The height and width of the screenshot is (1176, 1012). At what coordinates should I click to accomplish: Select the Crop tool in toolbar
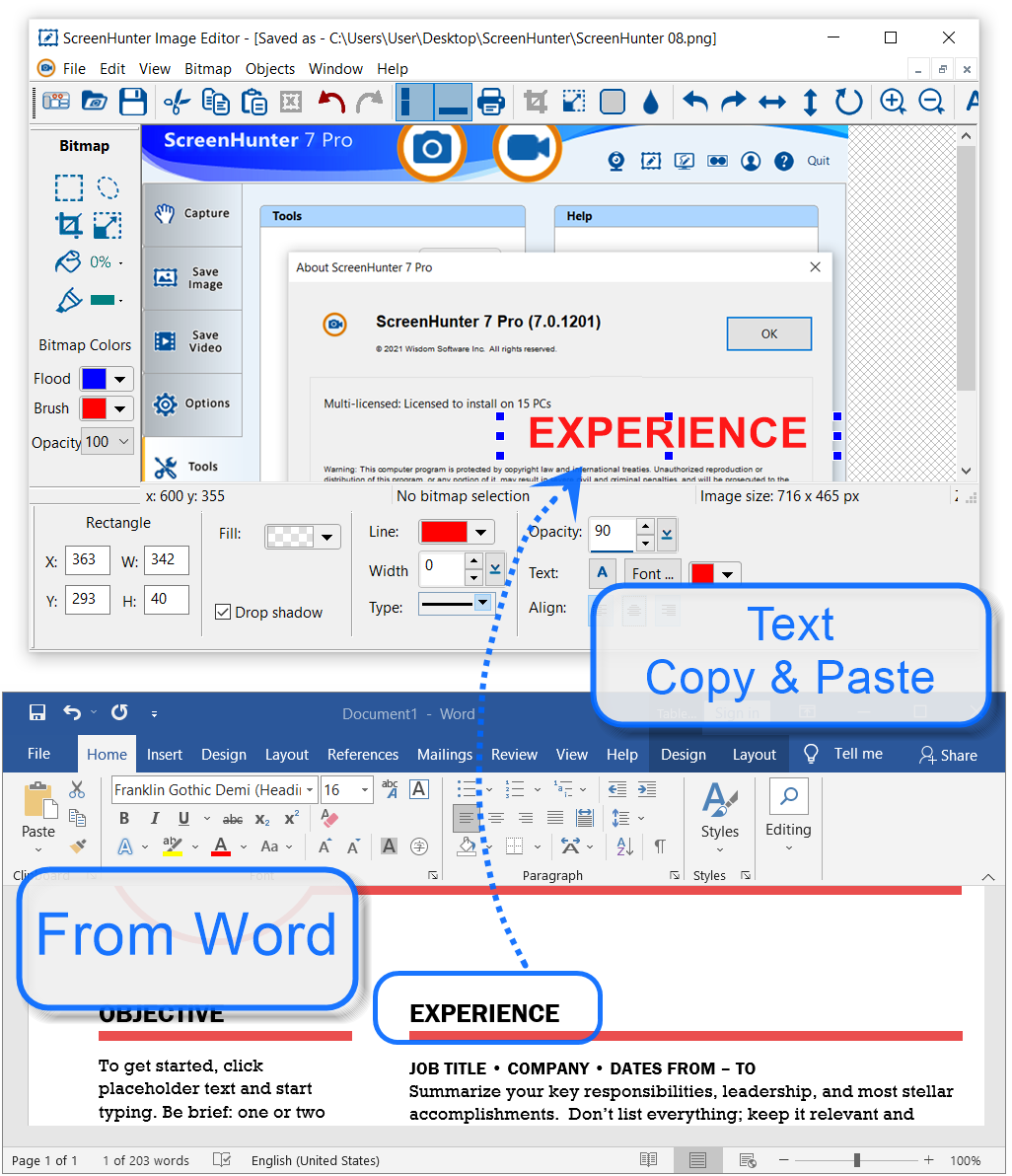pyautogui.click(x=536, y=102)
